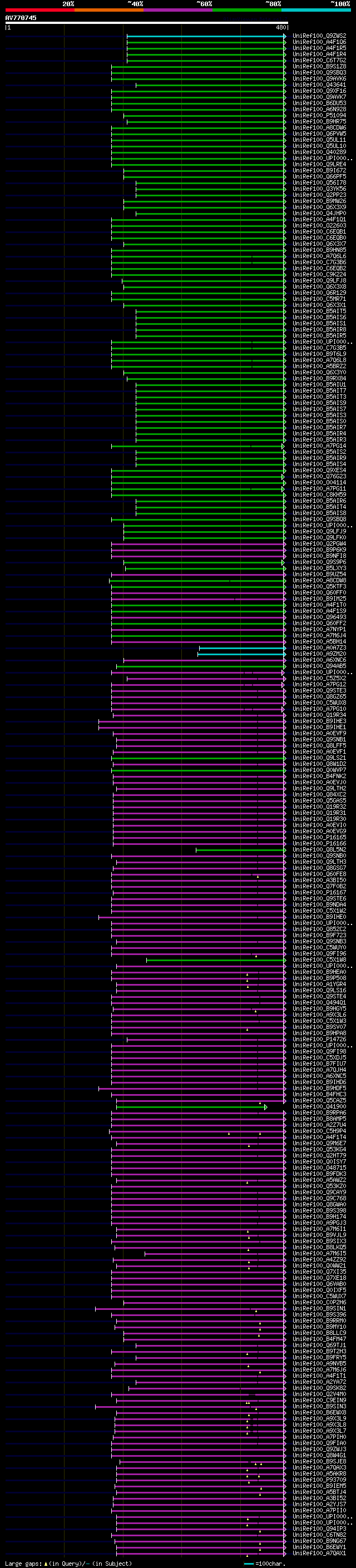Select the UniRef100_Q41900 label

coord(319,1106)
